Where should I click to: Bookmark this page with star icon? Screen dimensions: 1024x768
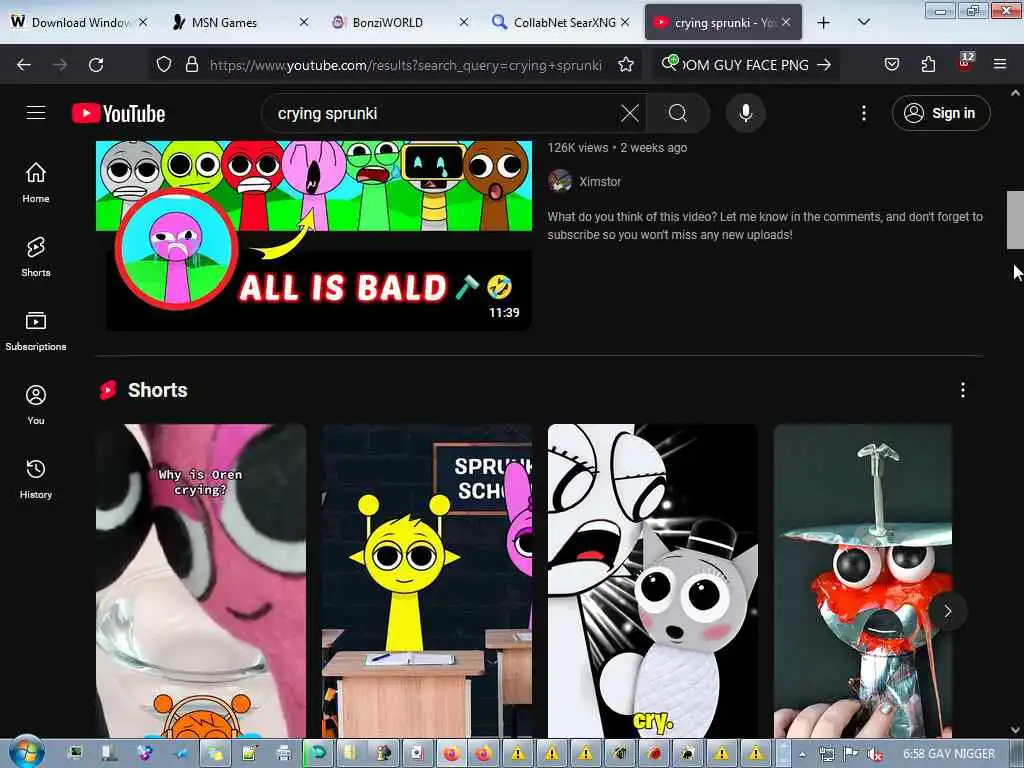(626, 64)
